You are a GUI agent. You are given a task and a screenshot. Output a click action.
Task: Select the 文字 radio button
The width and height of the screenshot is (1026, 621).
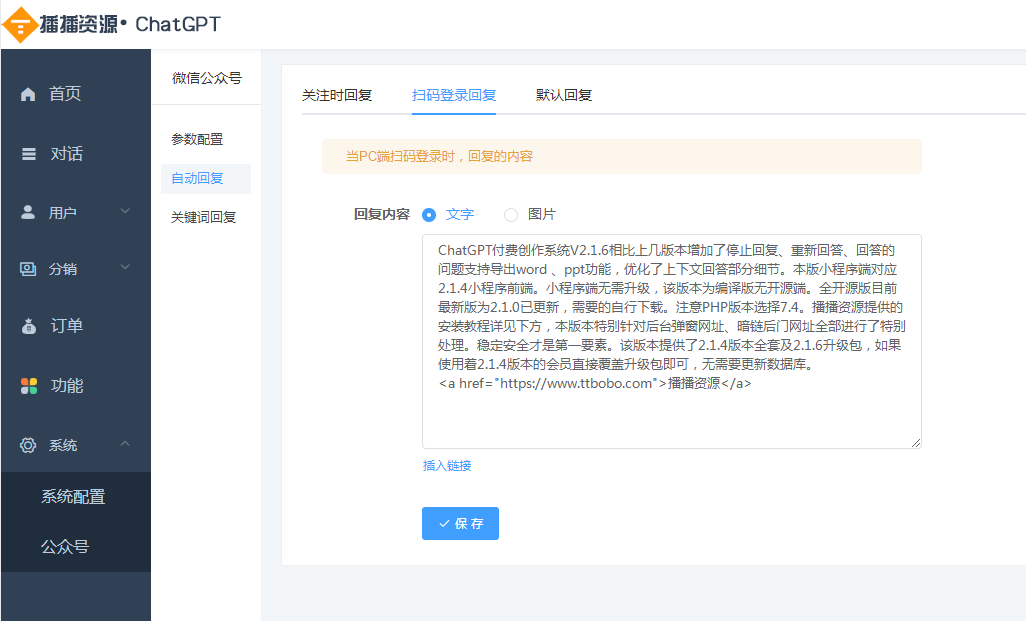(x=429, y=215)
